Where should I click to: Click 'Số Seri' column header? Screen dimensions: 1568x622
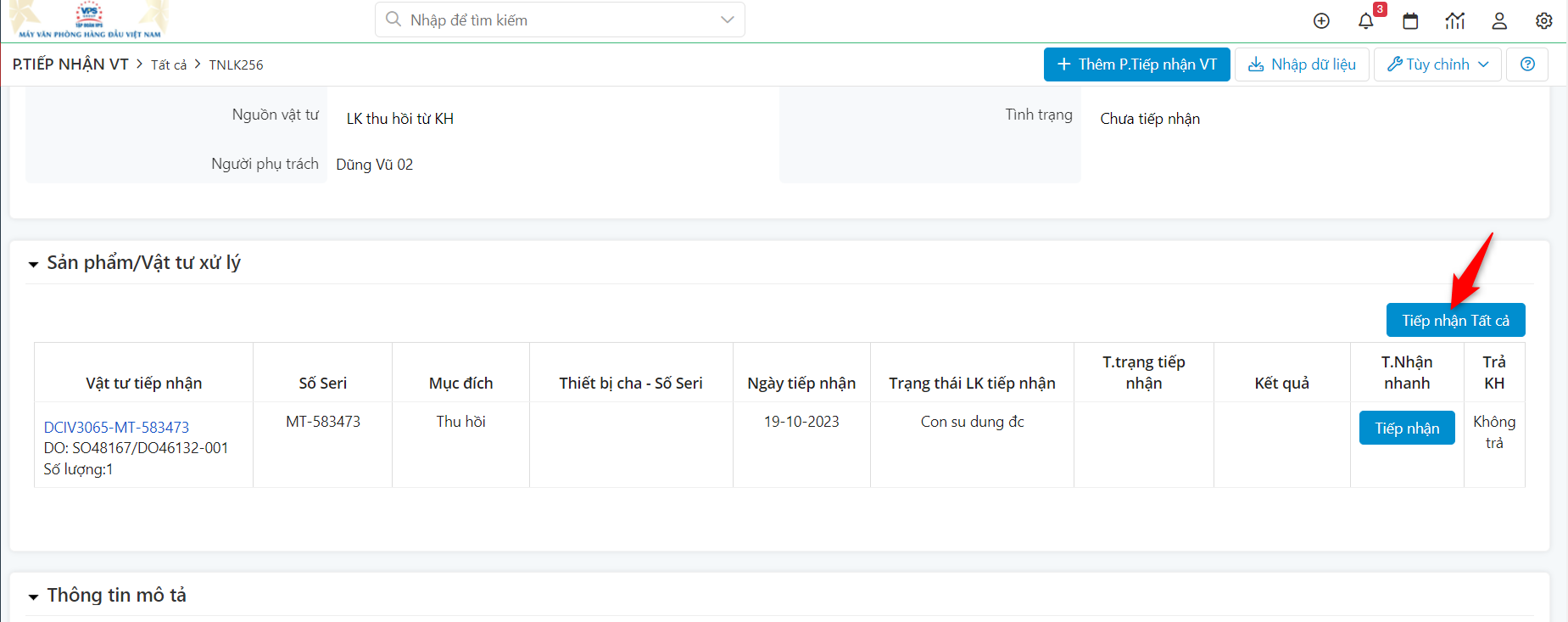(x=323, y=384)
